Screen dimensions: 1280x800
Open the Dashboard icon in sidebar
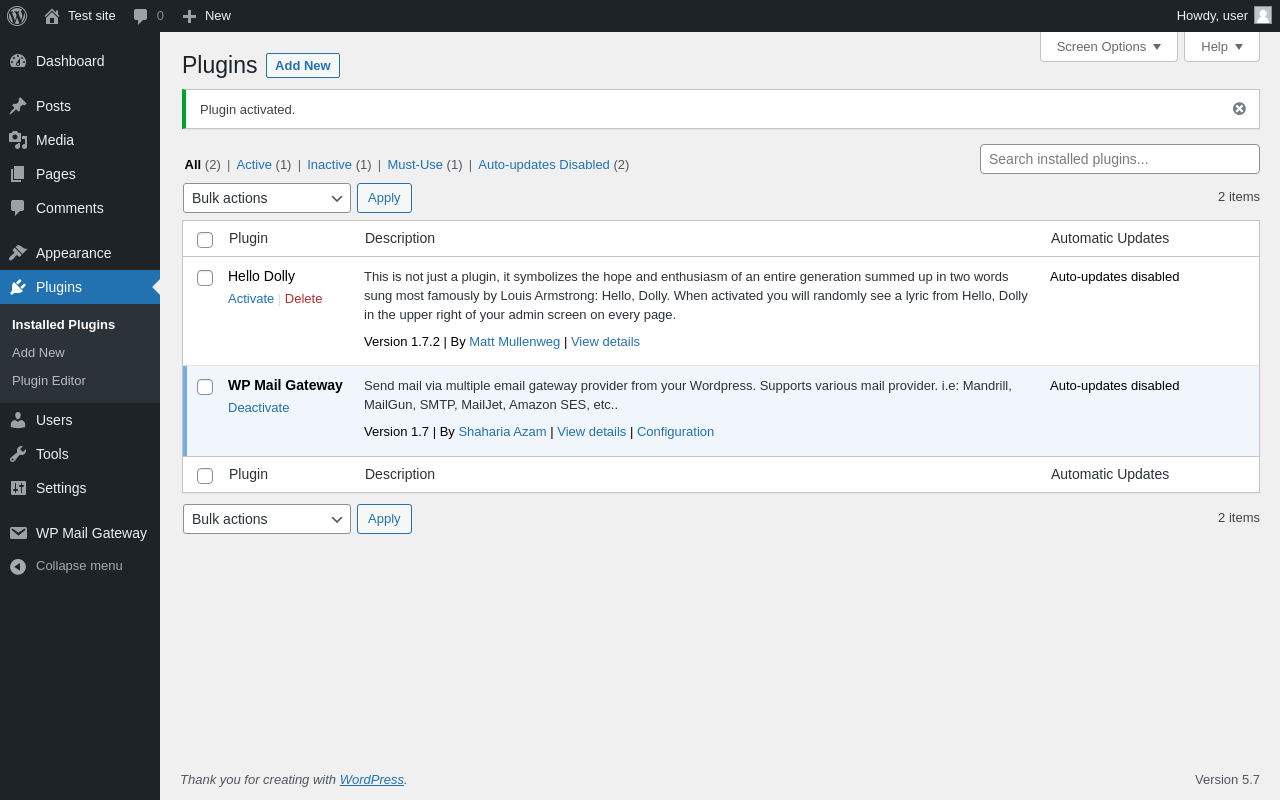click(18, 61)
